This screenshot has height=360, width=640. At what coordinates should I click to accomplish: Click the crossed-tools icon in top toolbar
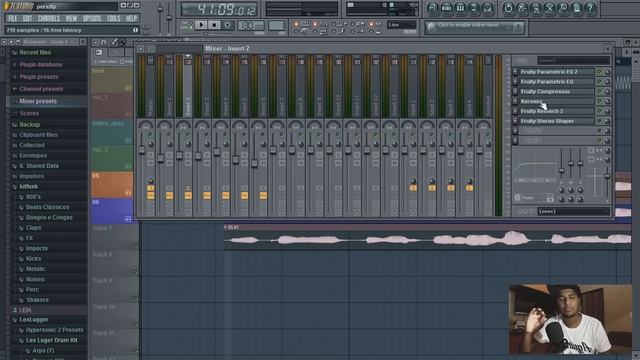550,8
